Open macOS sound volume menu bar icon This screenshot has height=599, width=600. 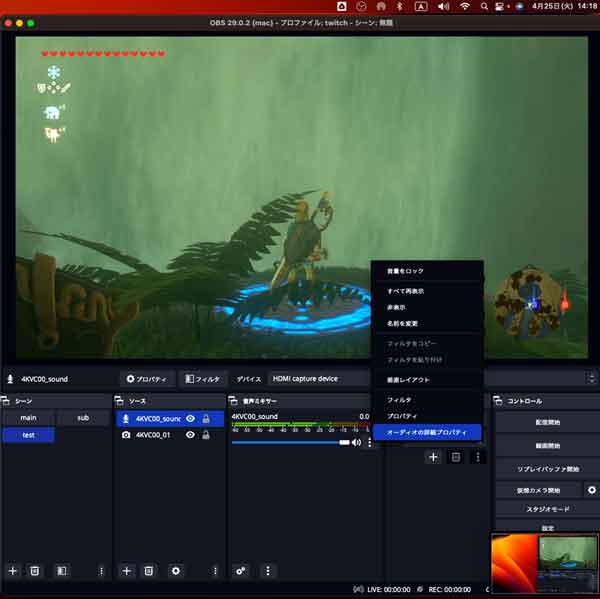[x=443, y=6]
